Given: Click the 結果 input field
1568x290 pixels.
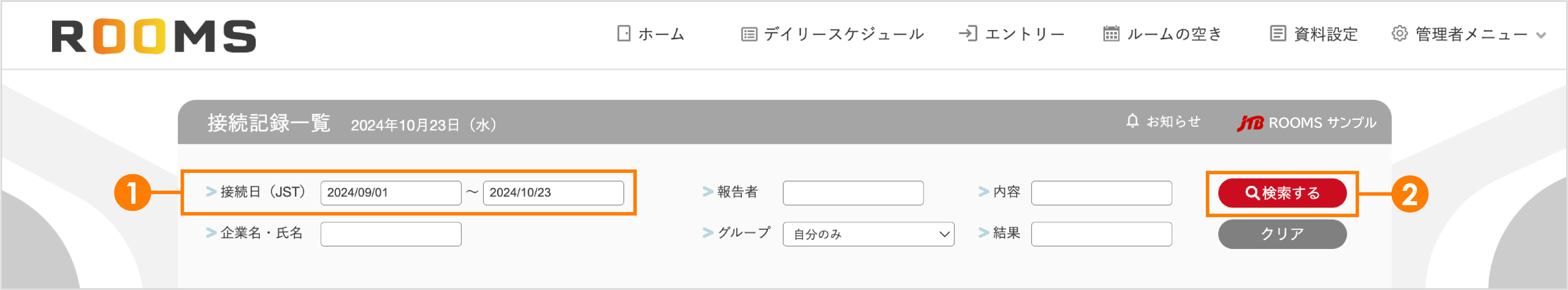Looking at the screenshot, I should [1102, 233].
